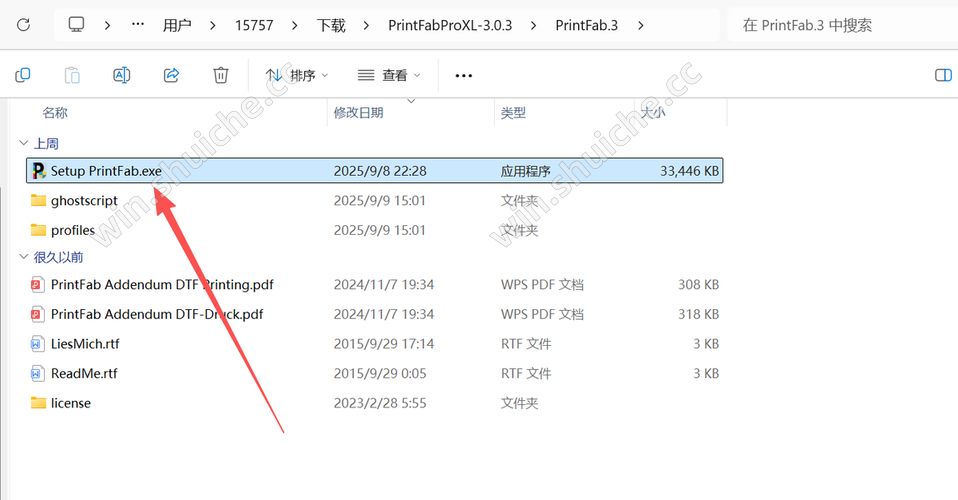Click the profiles folder icon
Image resolution: width=958 pixels, height=500 pixels.
[38, 230]
